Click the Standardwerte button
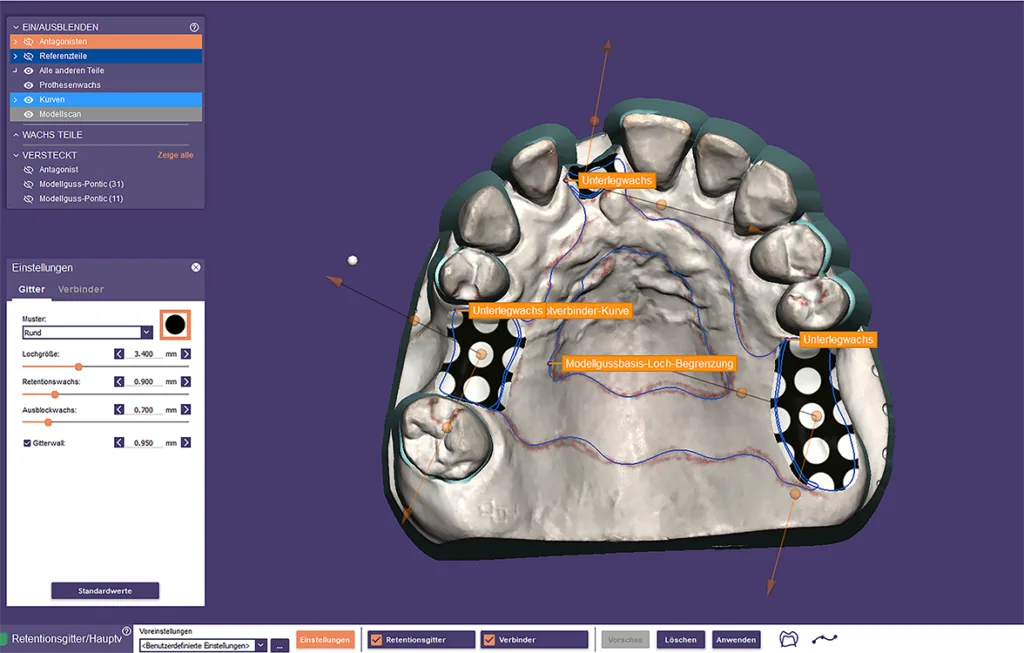Image resolution: width=1024 pixels, height=653 pixels. tap(105, 591)
